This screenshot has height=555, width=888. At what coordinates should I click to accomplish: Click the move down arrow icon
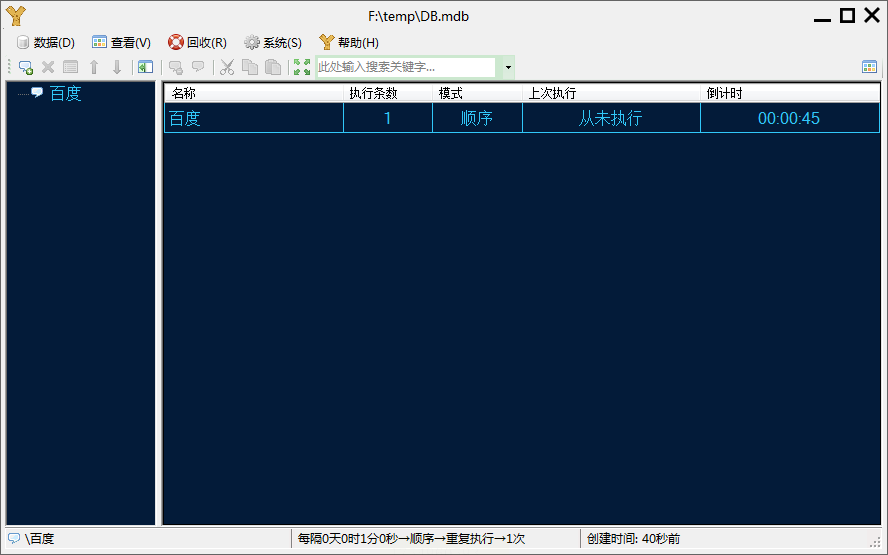(x=117, y=67)
